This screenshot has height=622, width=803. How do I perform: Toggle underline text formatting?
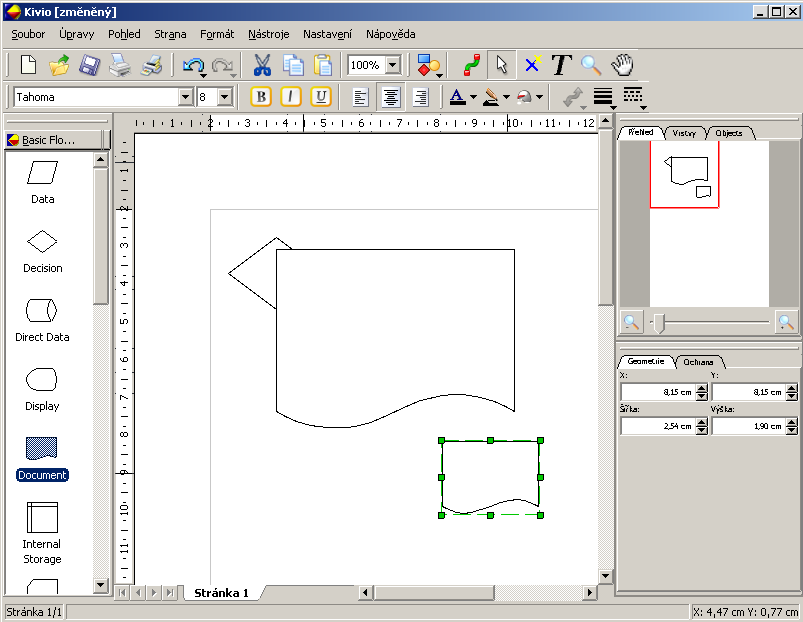[x=321, y=96]
